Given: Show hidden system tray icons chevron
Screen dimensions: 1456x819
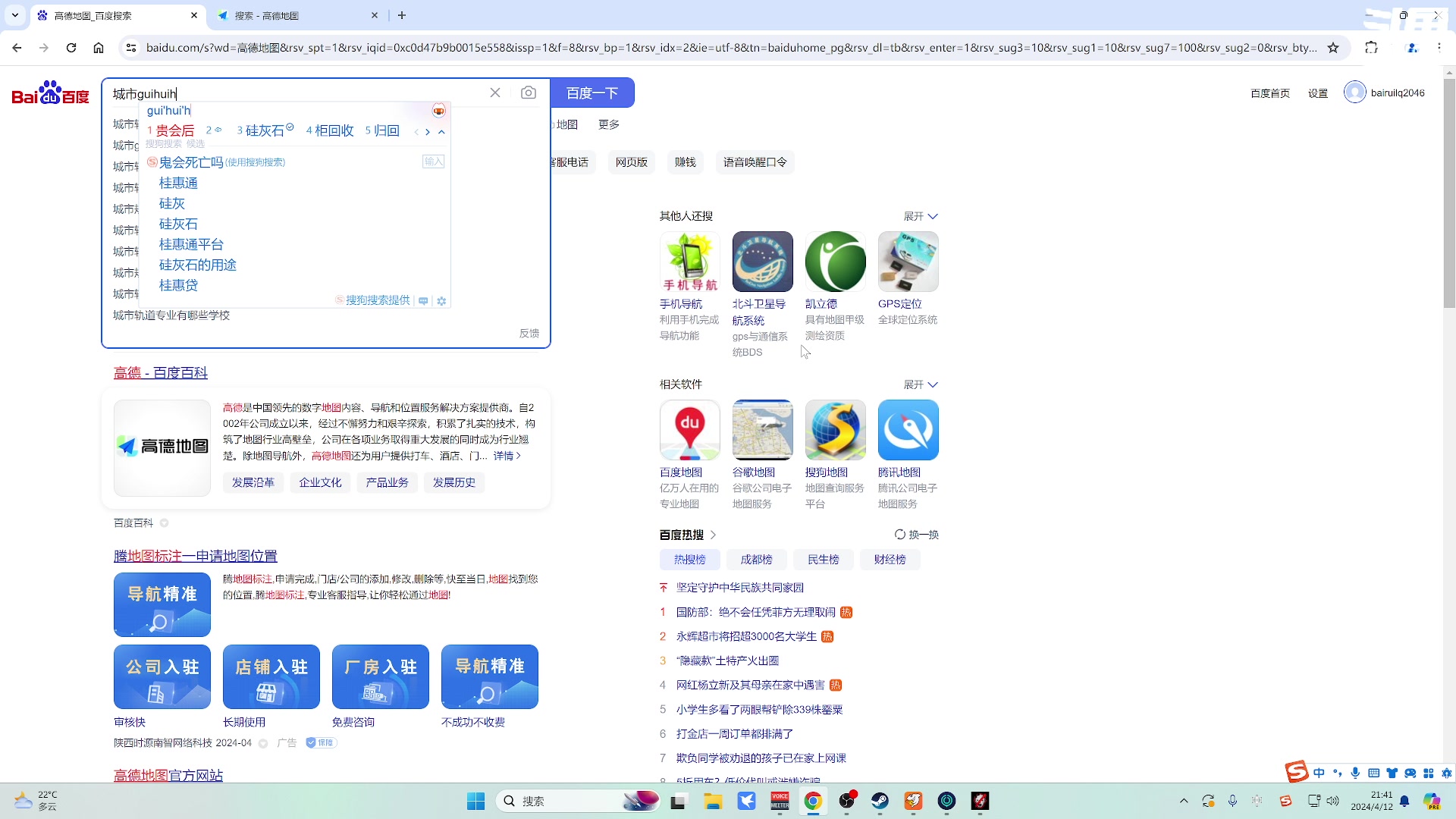Looking at the screenshot, I should coord(1184,801).
